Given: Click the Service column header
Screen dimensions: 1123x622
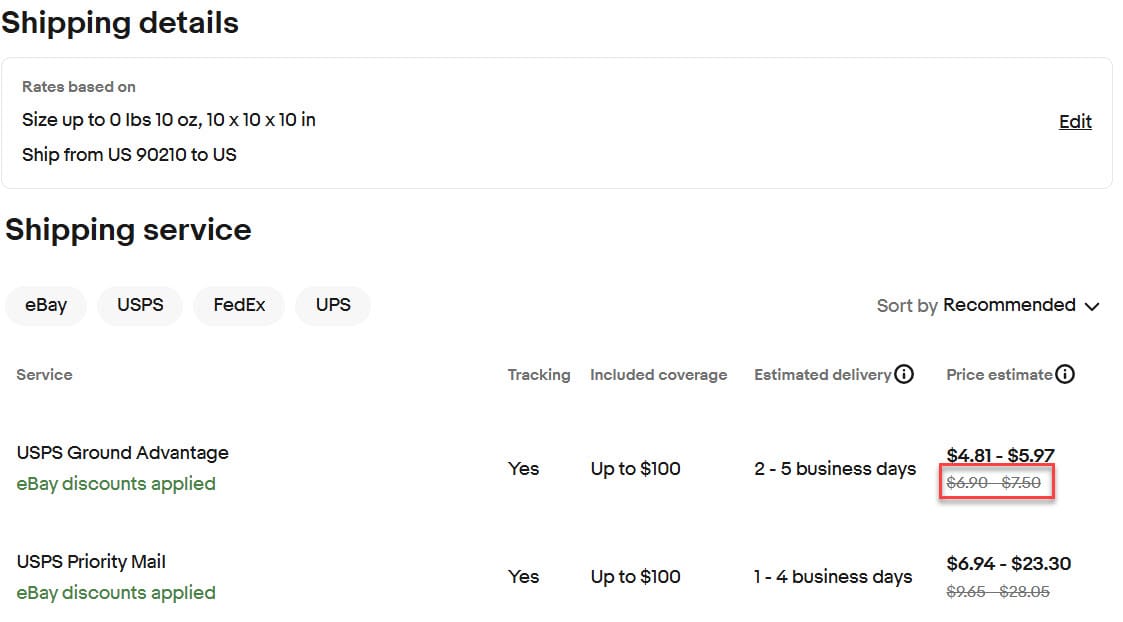Looking at the screenshot, I should pyautogui.click(x=44, y=375).
